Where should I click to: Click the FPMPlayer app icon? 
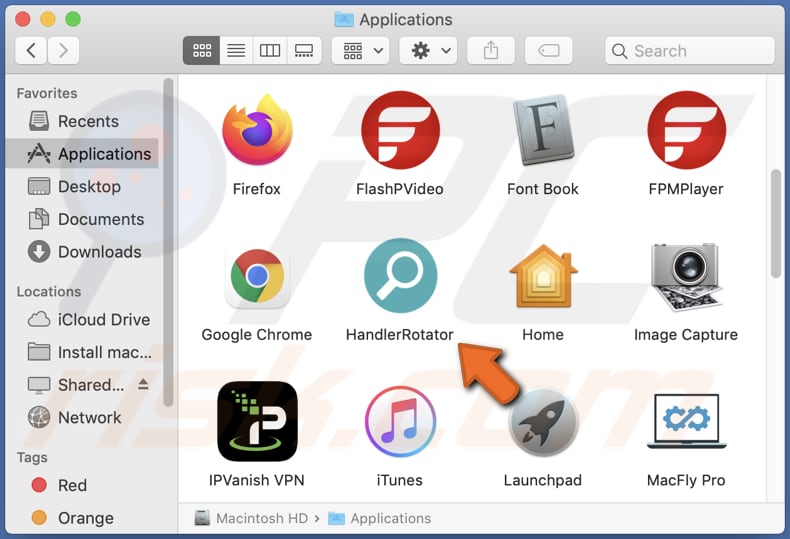point(686,130)
